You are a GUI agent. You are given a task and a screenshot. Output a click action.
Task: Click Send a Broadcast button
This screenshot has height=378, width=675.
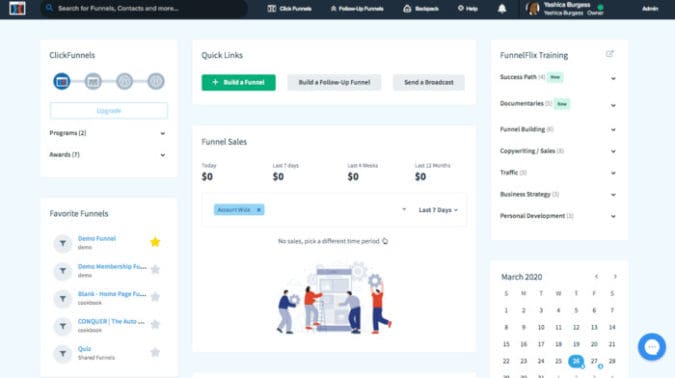429,82
